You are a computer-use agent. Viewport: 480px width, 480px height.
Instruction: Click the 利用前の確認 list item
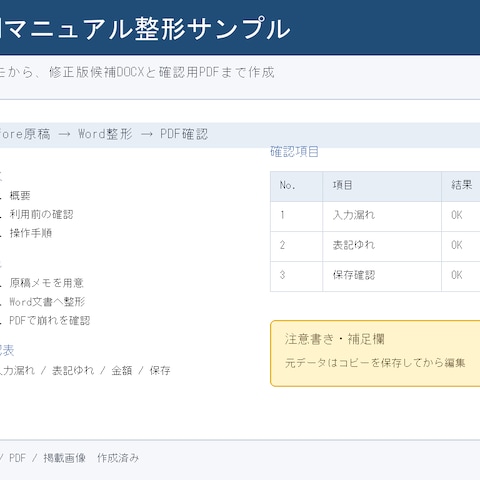pyautogui.click(x=41, y=214)
